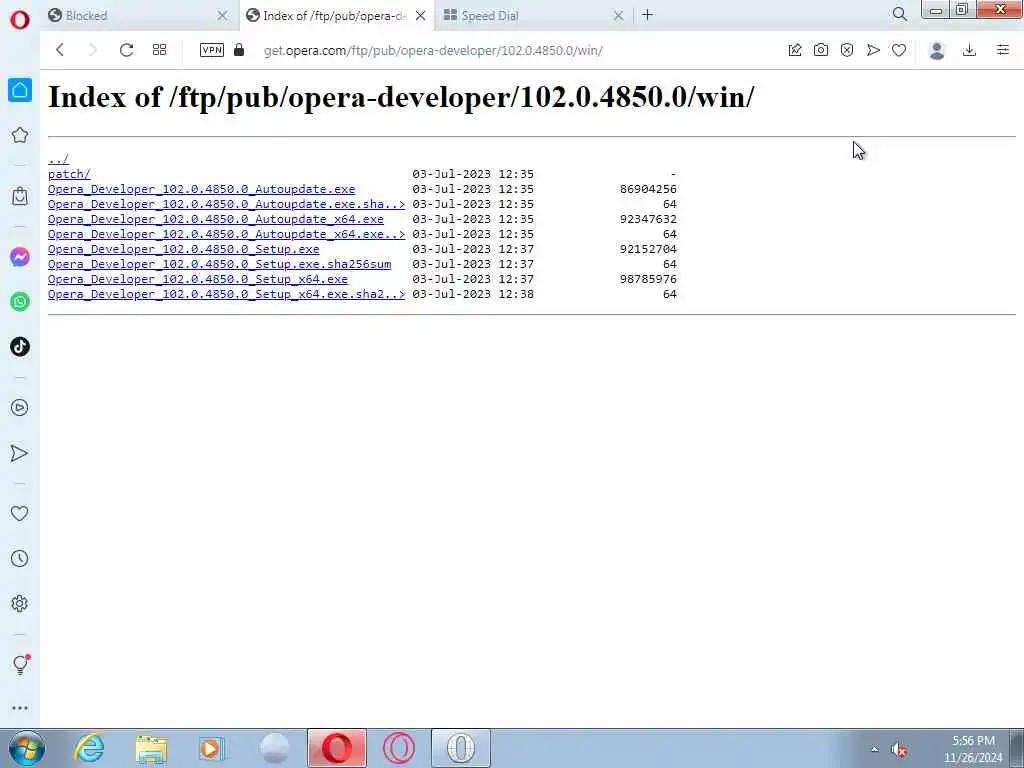Open Easy Setup menu icon

1003,50
